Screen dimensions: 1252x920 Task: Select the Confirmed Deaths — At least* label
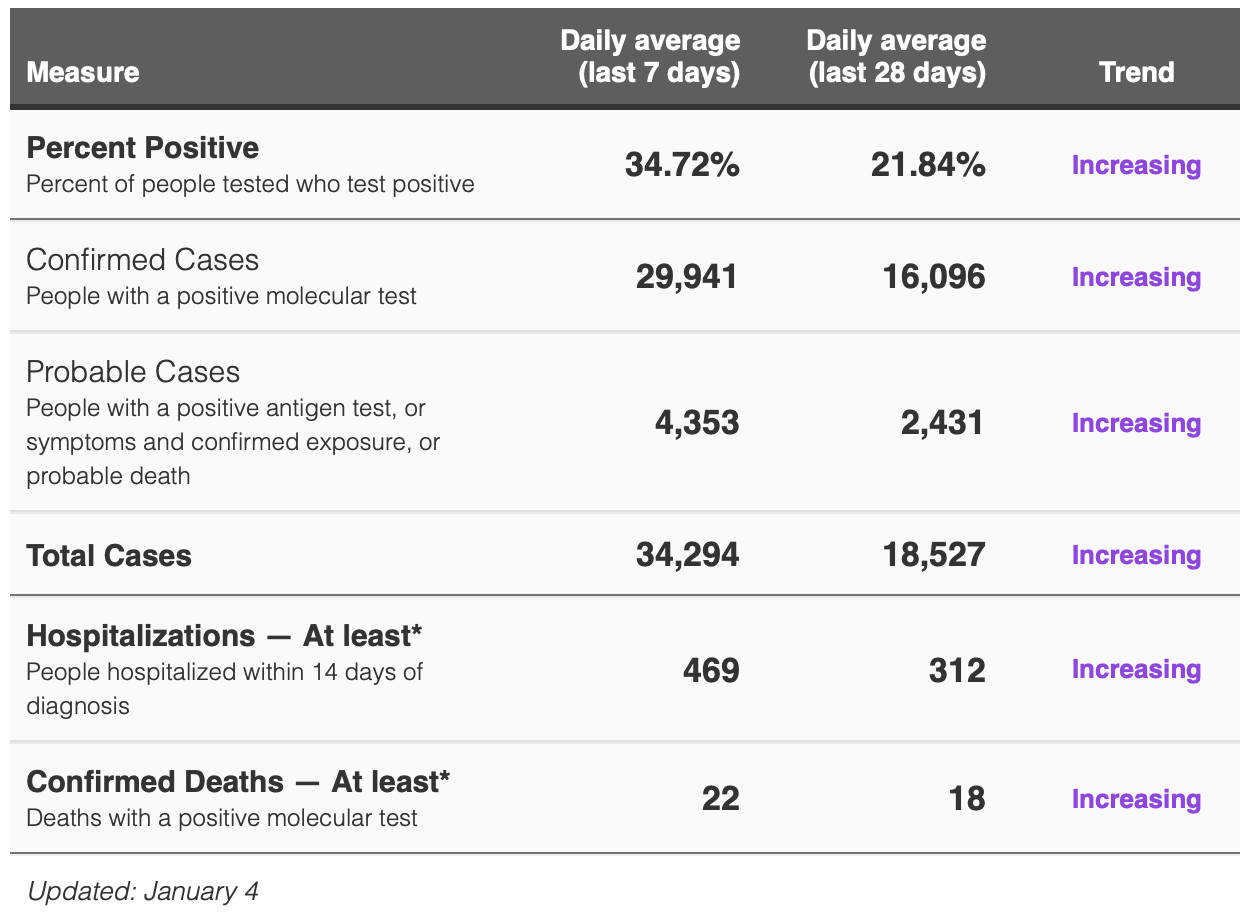pyautogui.click(x=238, y=781)
